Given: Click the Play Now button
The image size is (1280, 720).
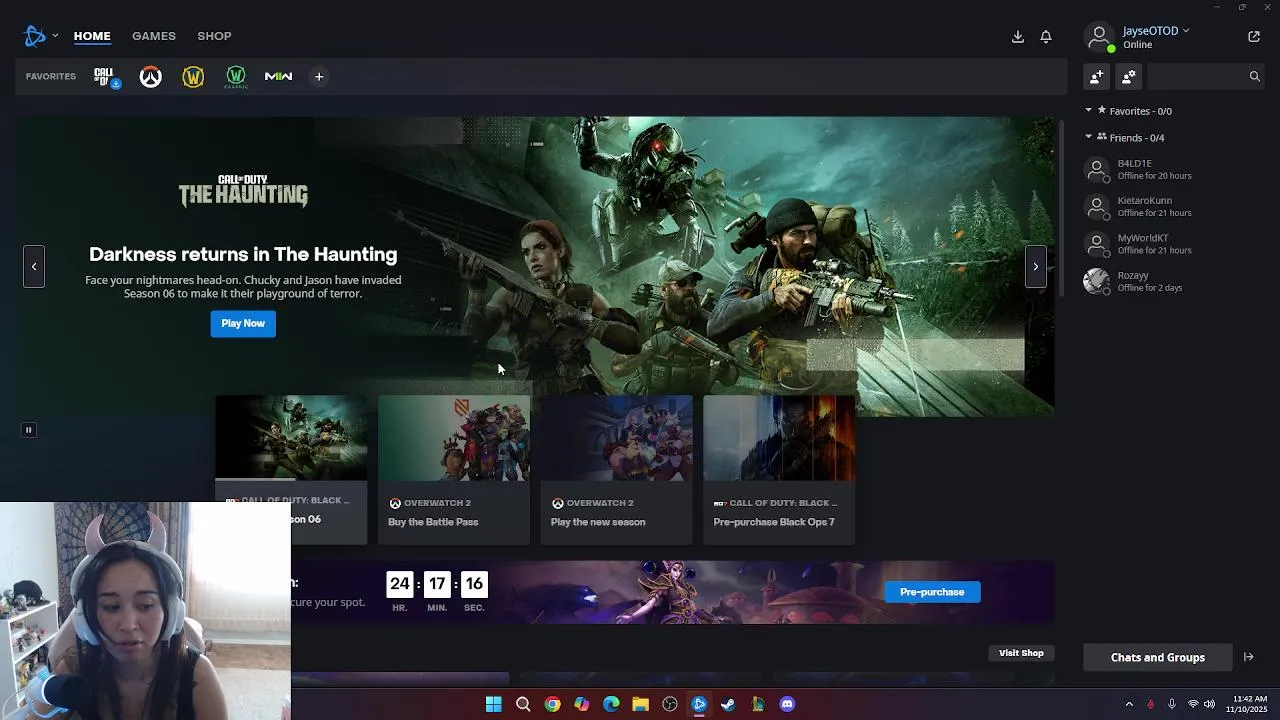Looking at the screenshot, I should (x=243, y=323).
